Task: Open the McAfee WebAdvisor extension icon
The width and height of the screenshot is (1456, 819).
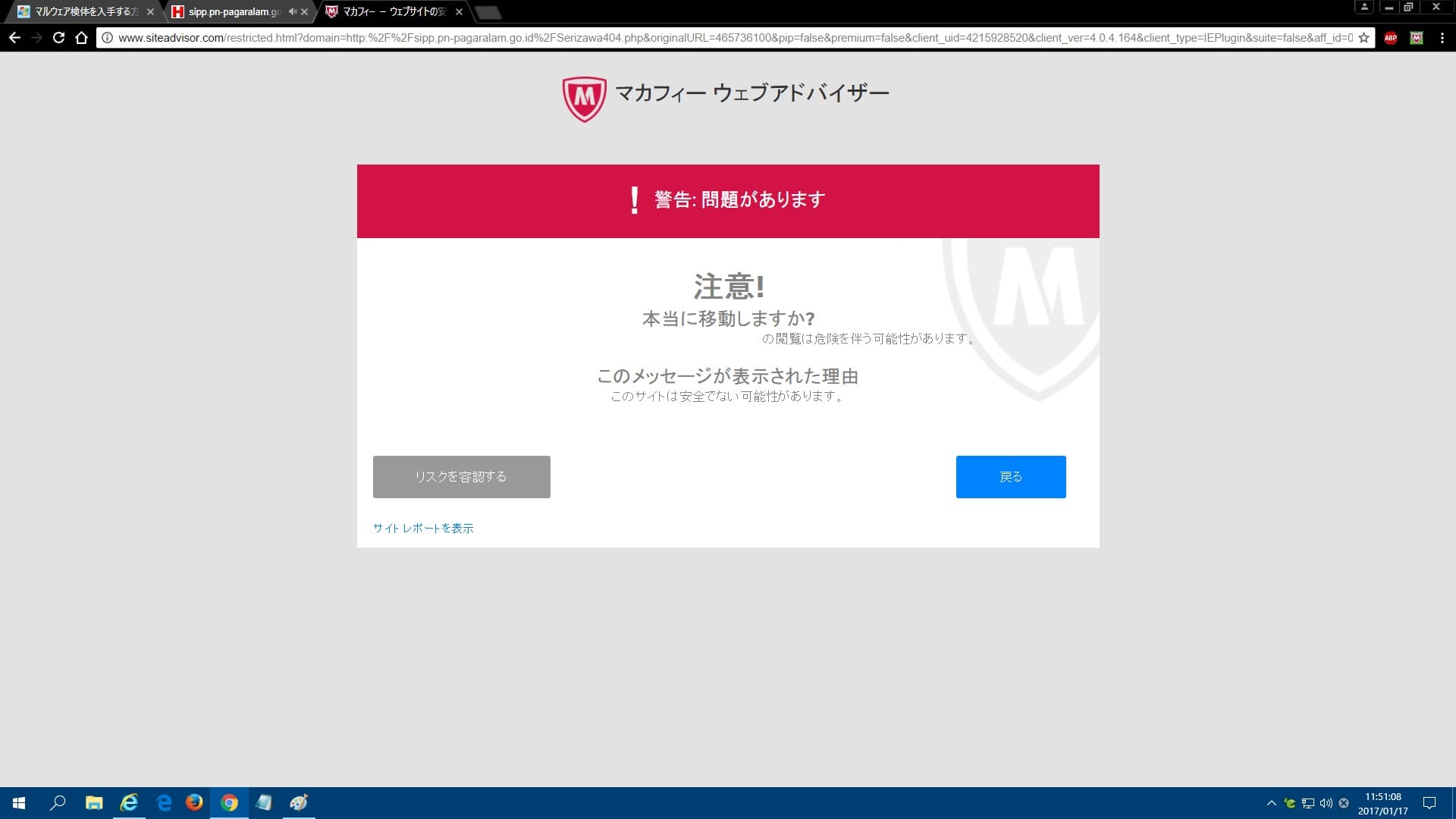Action: point(1416,38)
